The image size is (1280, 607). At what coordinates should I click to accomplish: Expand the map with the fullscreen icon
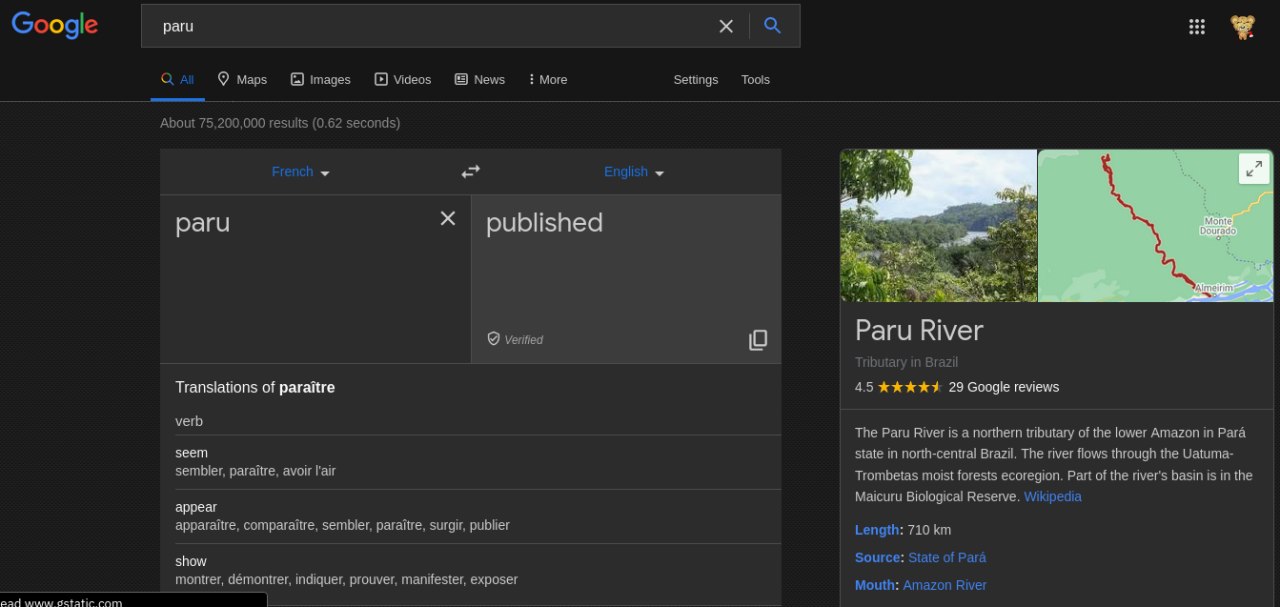click(1253, 168)
